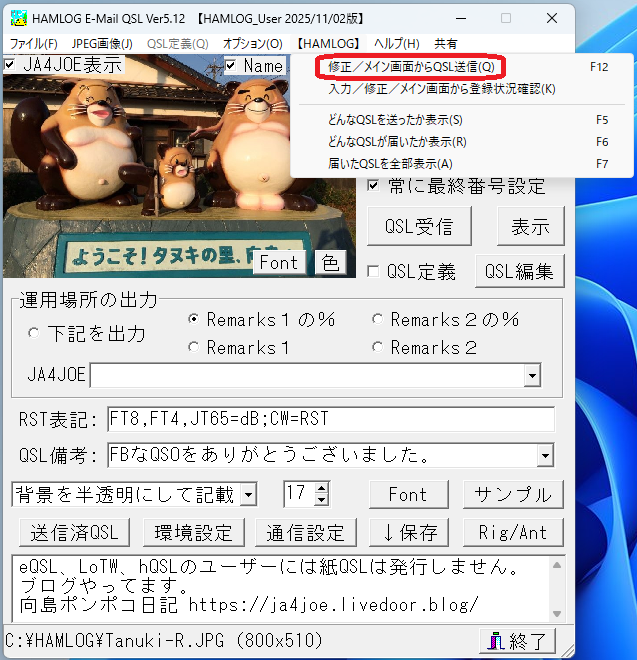
Task: Open the 送信済QSL button
Action: (x=75, y=532)
